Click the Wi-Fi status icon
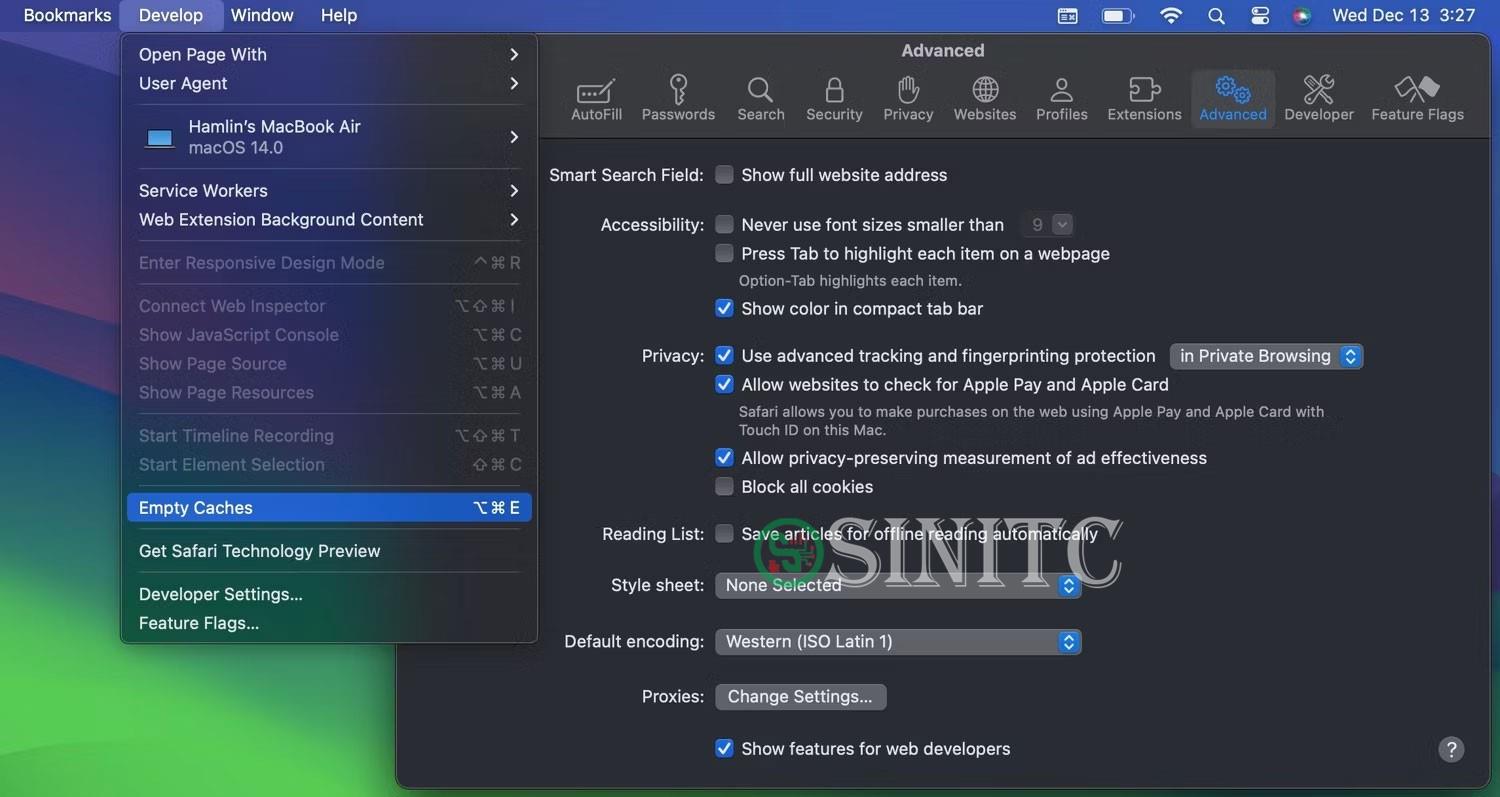1500x797 pixels. pyautogui.click(x=1171, y=15)
